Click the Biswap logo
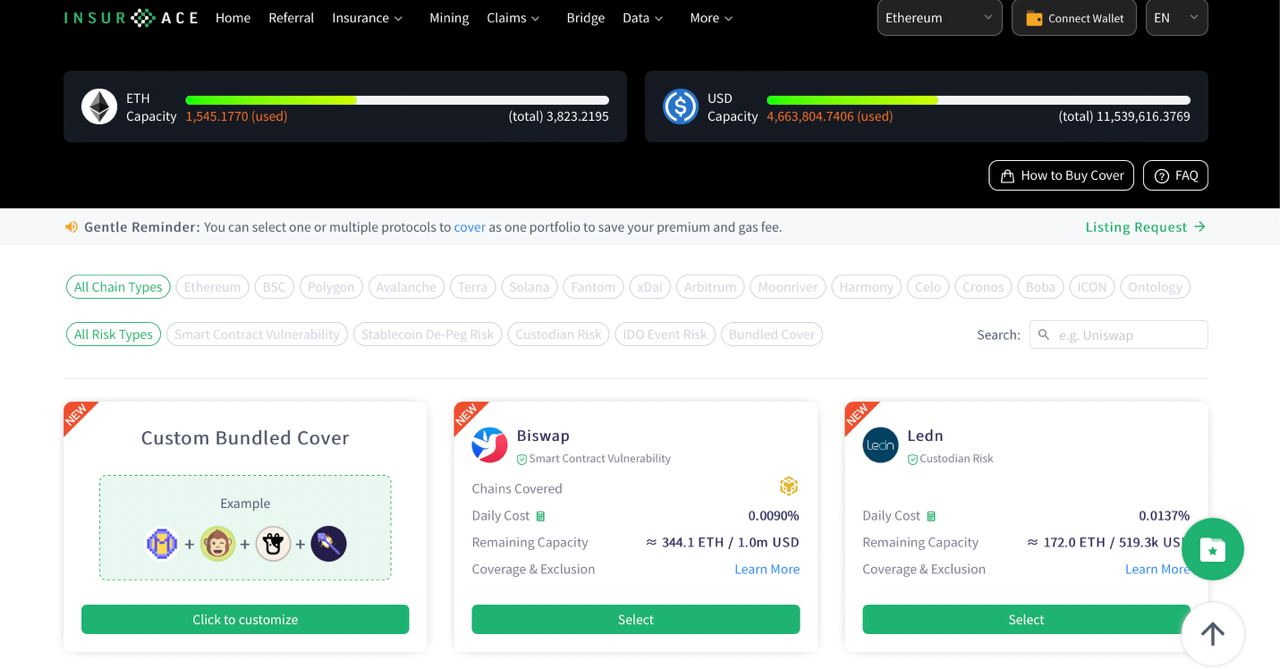Image resolution: width=1280 pixels, height=669 pixels. coord(490,445)
